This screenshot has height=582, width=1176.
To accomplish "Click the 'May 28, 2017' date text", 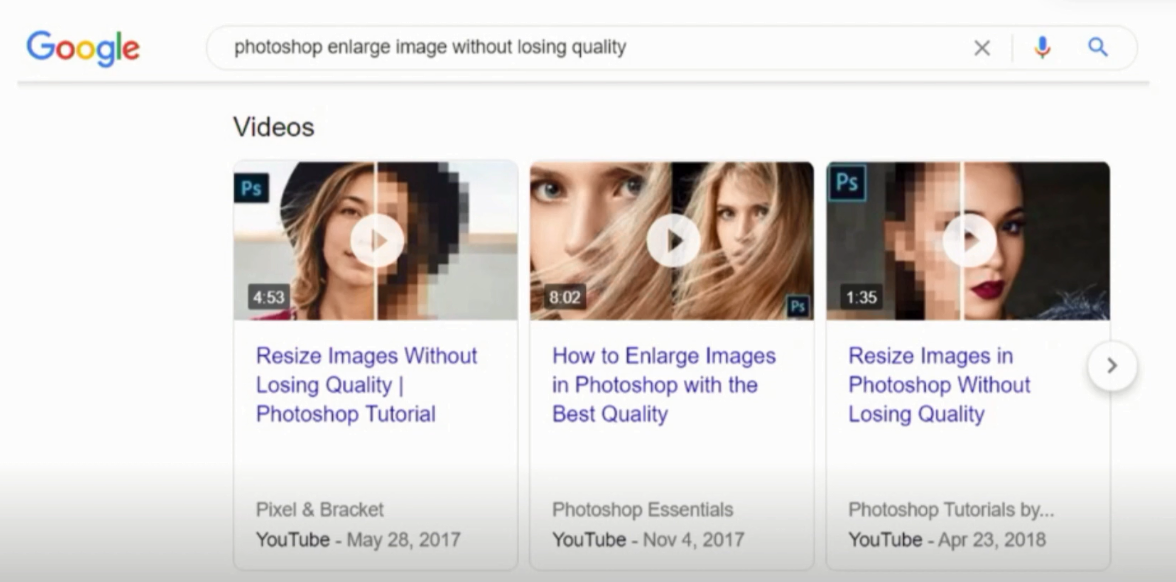I will pyautogui.click(x=404, y=539).
